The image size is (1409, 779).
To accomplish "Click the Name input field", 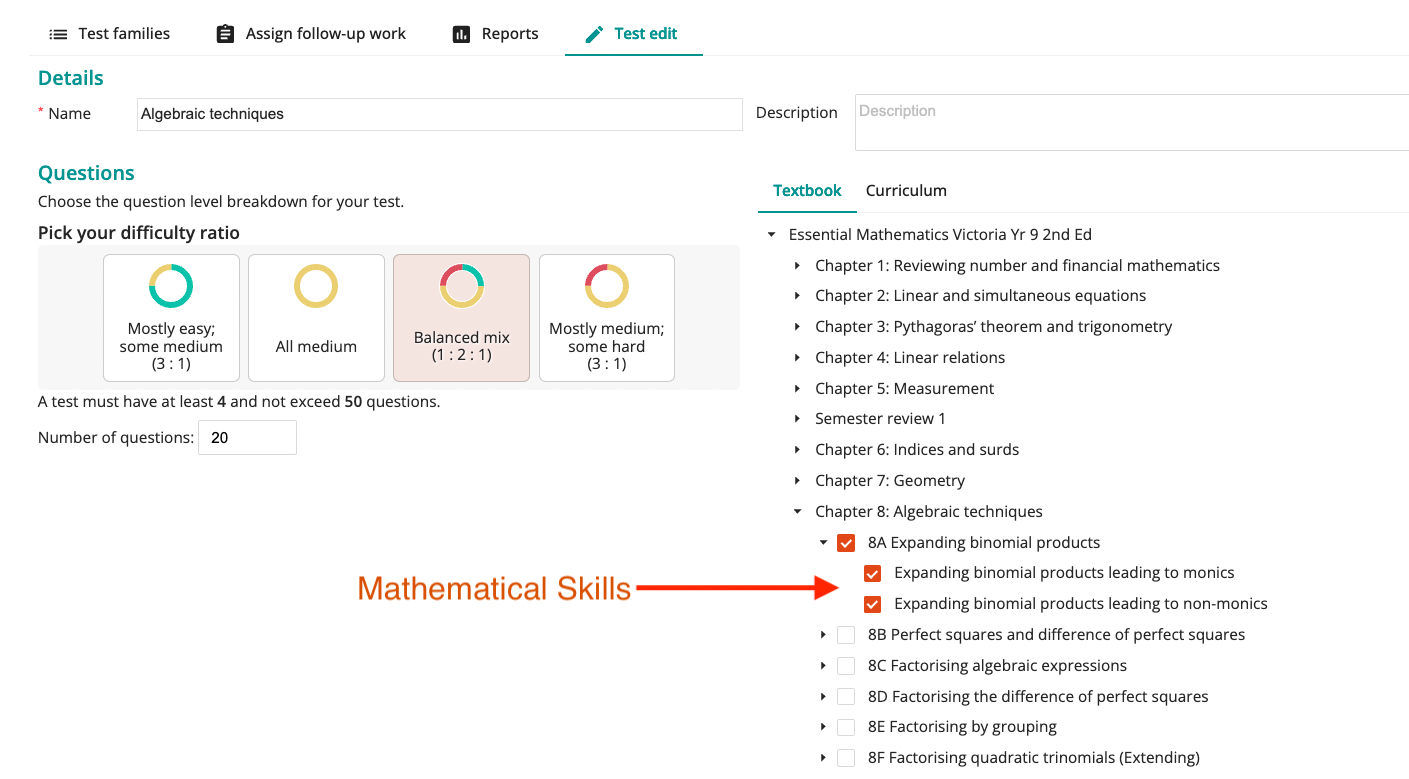I will pos(440,114).
